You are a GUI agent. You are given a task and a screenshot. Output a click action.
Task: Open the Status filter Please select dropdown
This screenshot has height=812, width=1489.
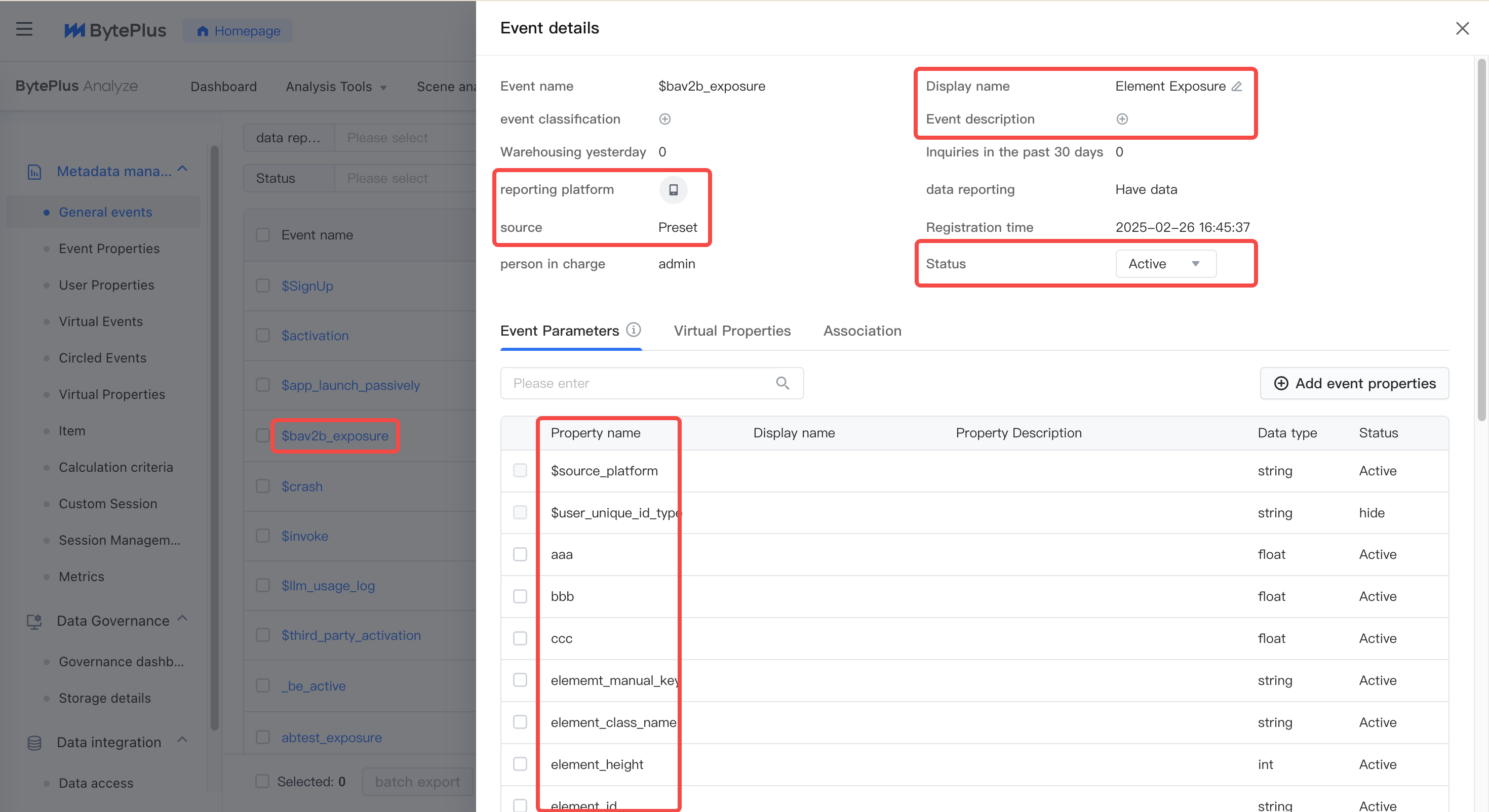pyautogui.click(x=405, y=178)
